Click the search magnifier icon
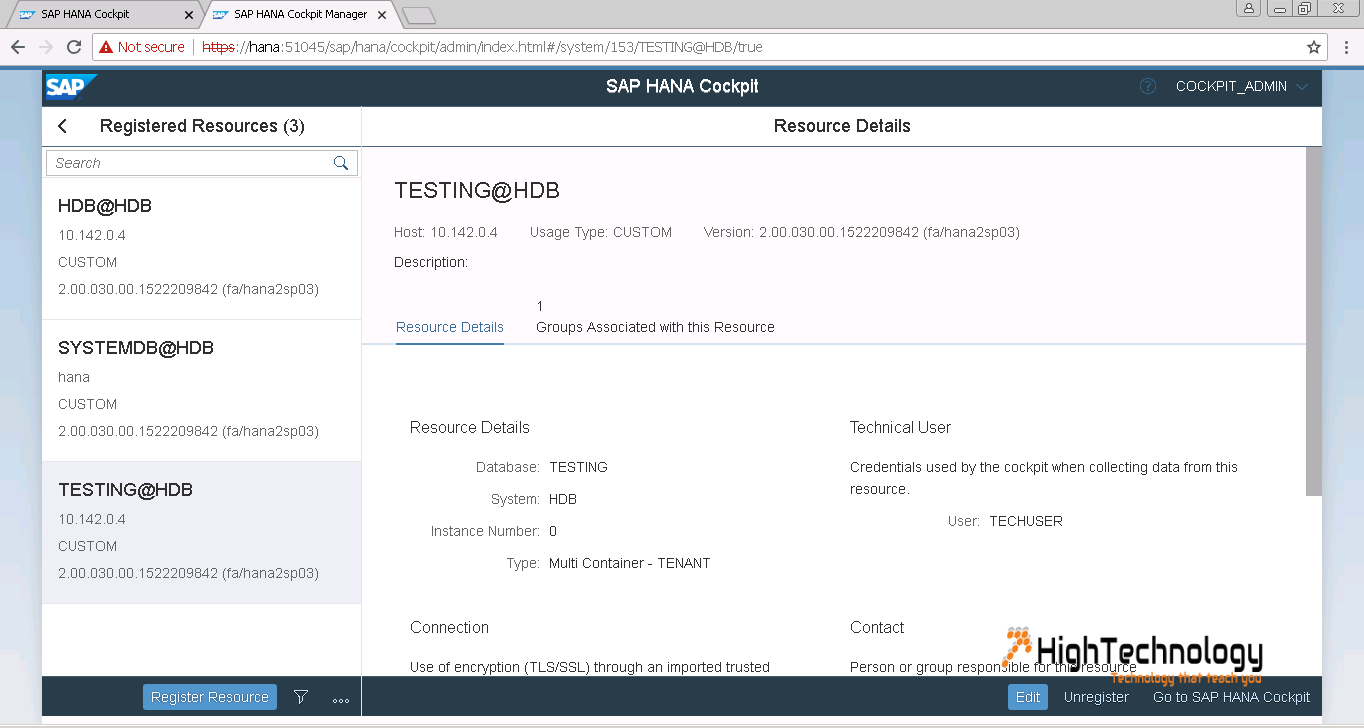1364x728 pixels. coord(341,163)
